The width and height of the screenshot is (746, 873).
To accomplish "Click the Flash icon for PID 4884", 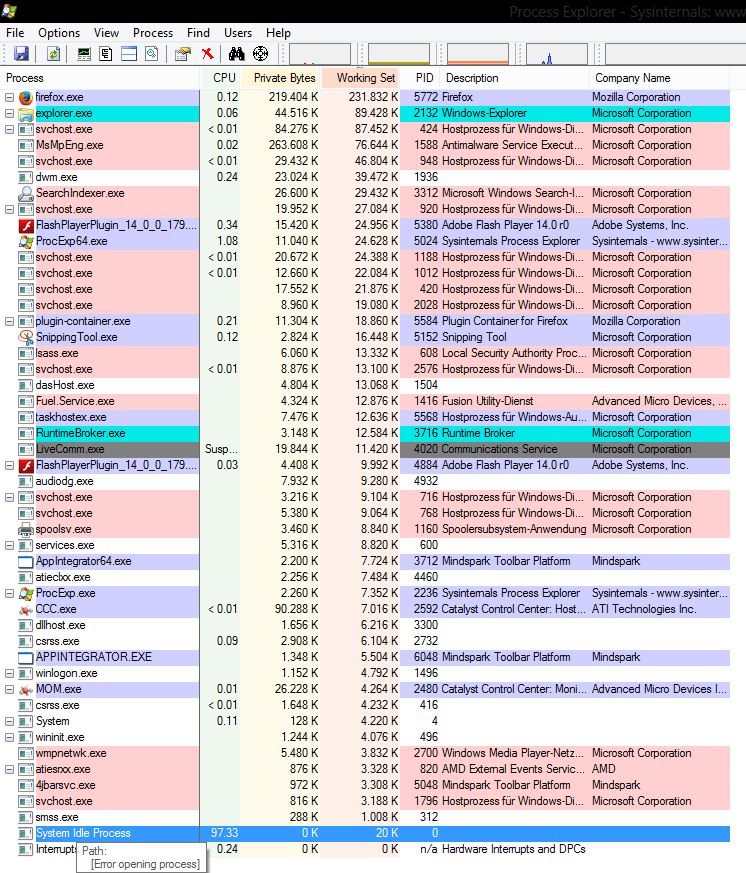I will (26, 465).
